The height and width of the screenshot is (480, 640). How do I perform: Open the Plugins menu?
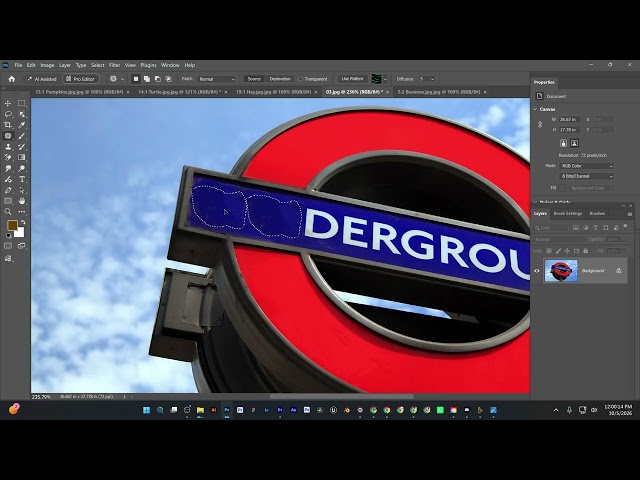(x=148, y=65)
